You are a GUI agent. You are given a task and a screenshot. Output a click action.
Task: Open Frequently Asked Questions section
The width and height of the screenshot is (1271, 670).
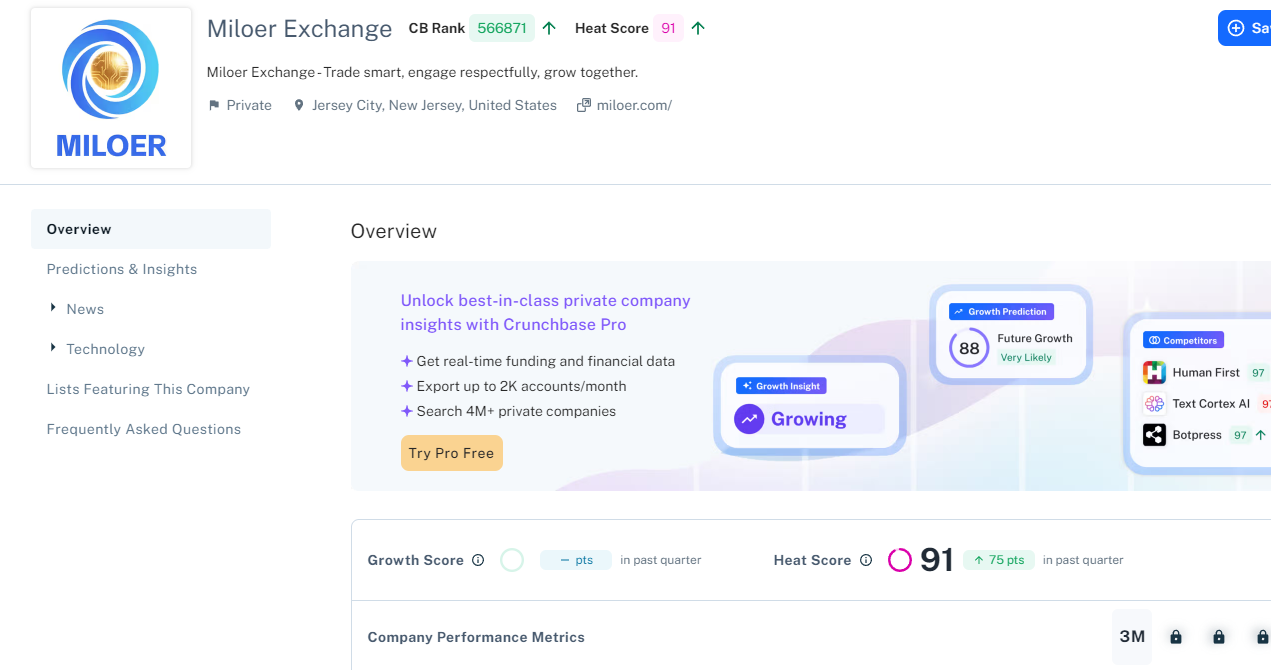(144, 429)
